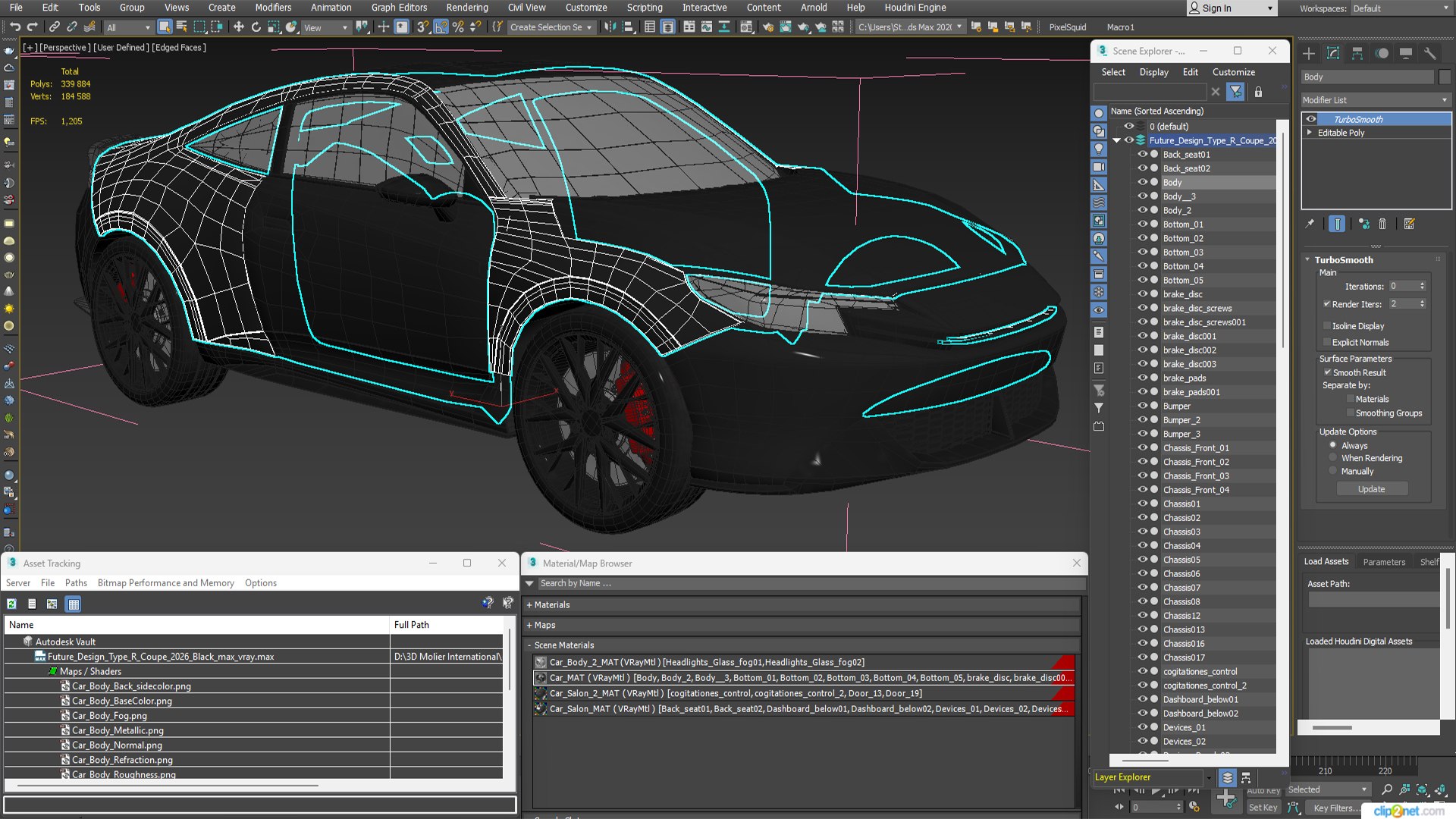Open Asset Tracking Paths menu
The height and width of the screenshot is (819, 1456).
pos(76,583)
